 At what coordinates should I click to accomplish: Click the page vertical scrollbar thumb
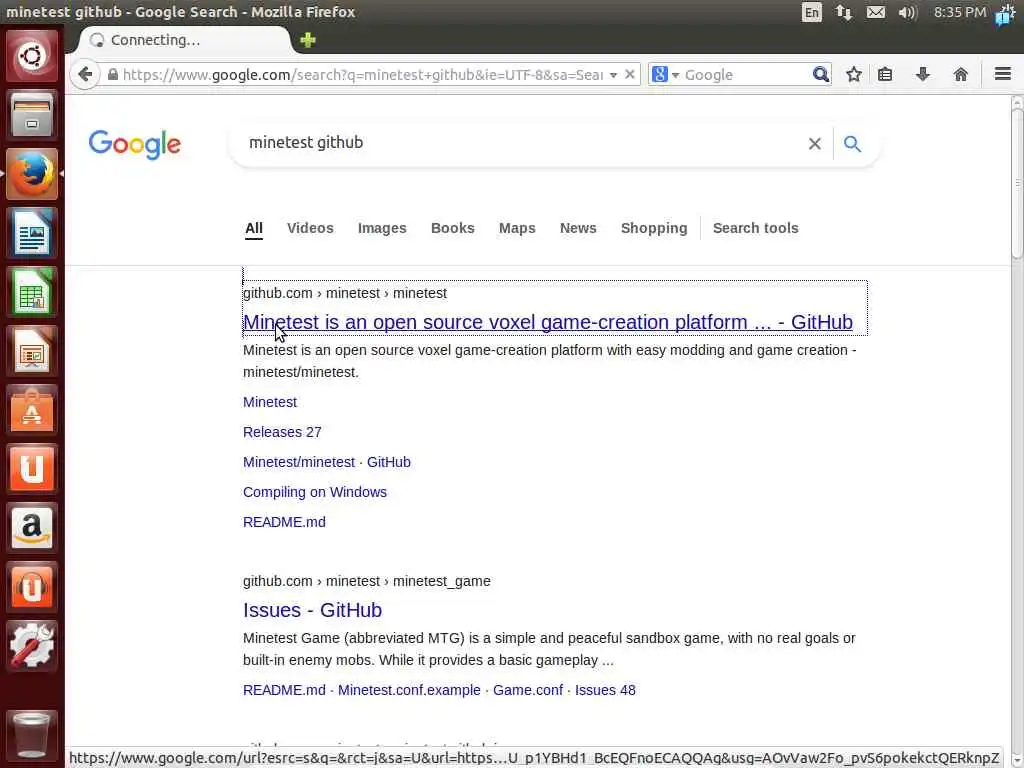coord(1017,183)
